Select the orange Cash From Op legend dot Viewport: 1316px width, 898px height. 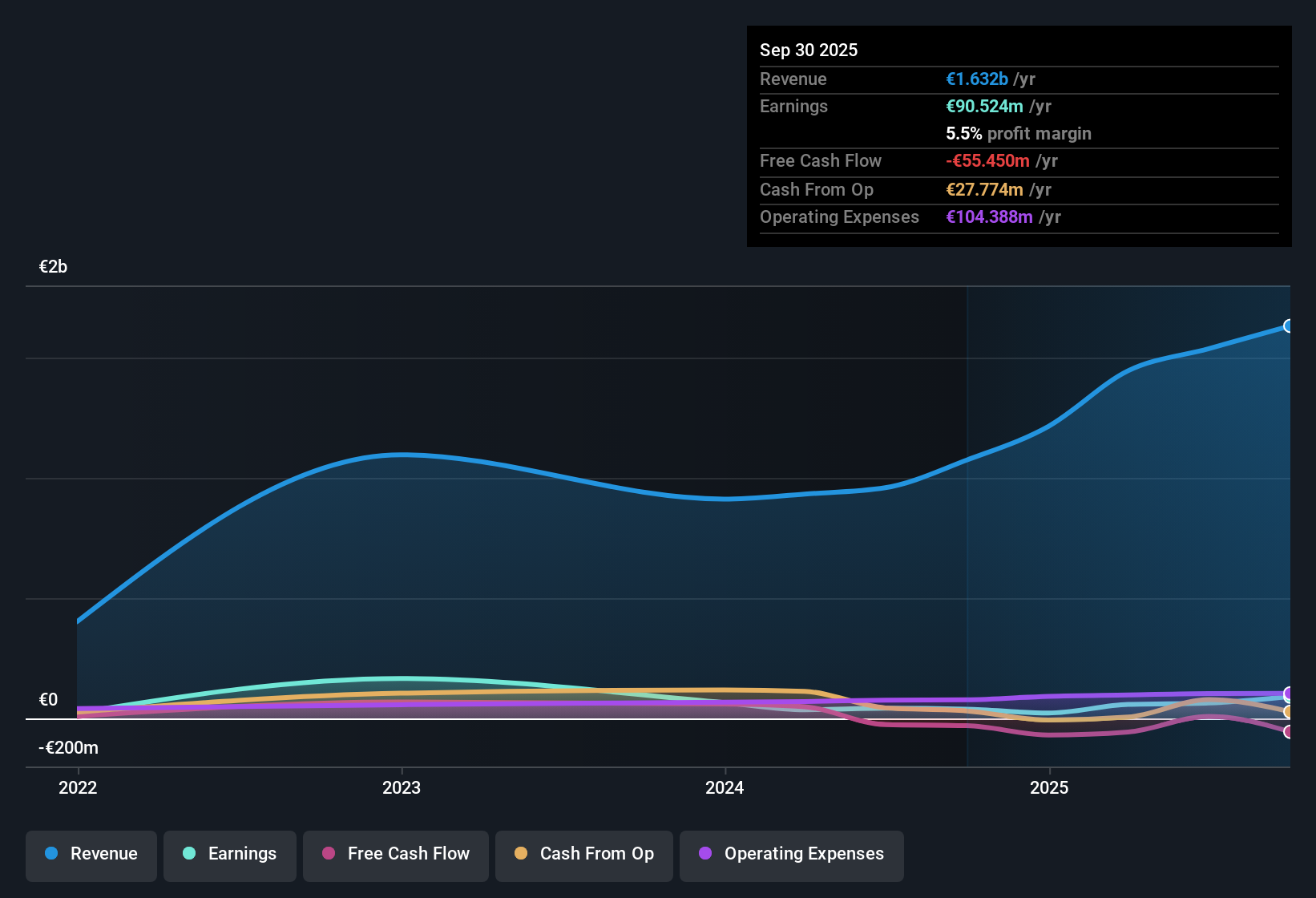521,853
